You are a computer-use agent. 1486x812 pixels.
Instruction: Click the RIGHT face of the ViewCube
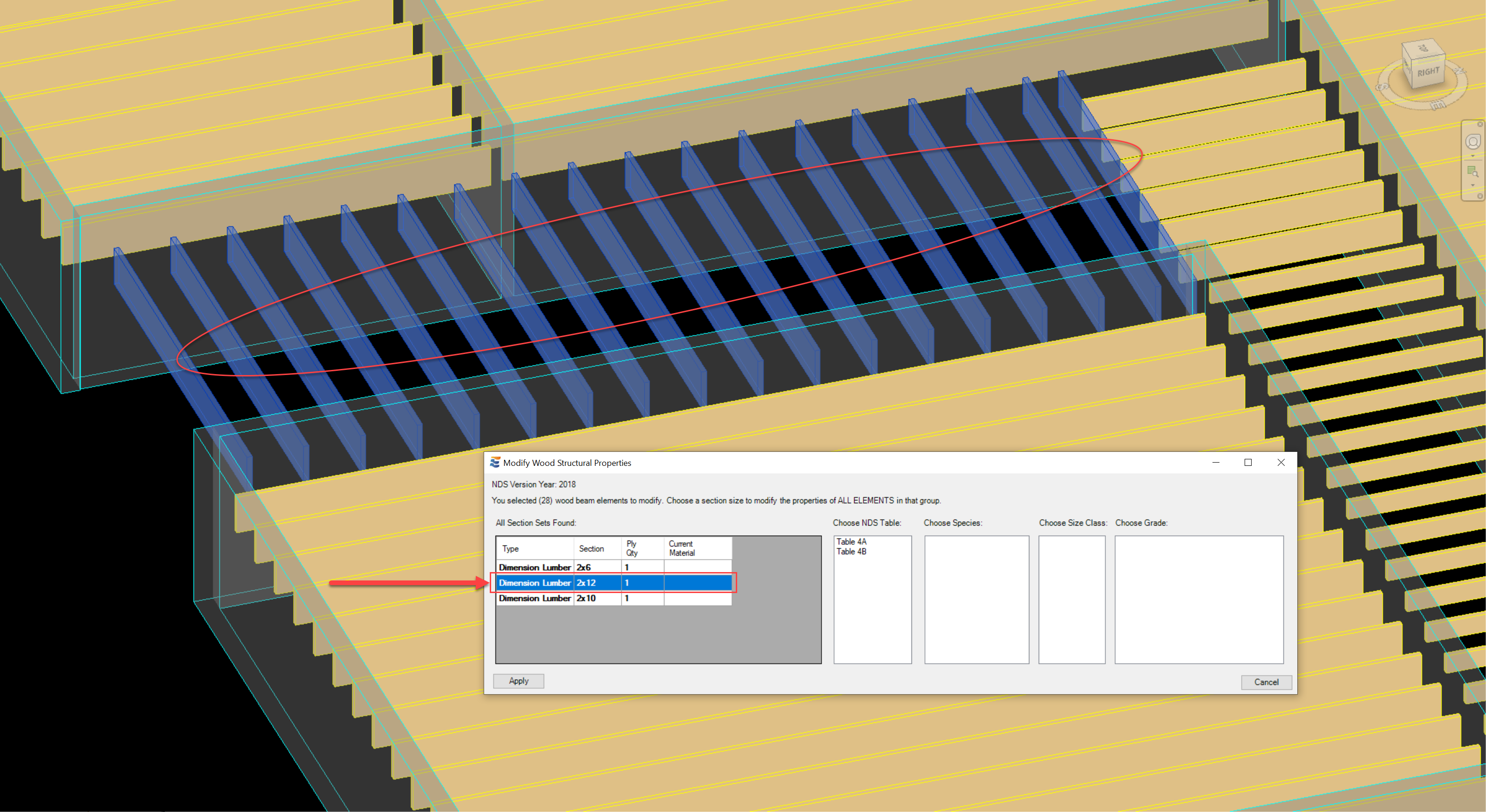click(1428, 73)
